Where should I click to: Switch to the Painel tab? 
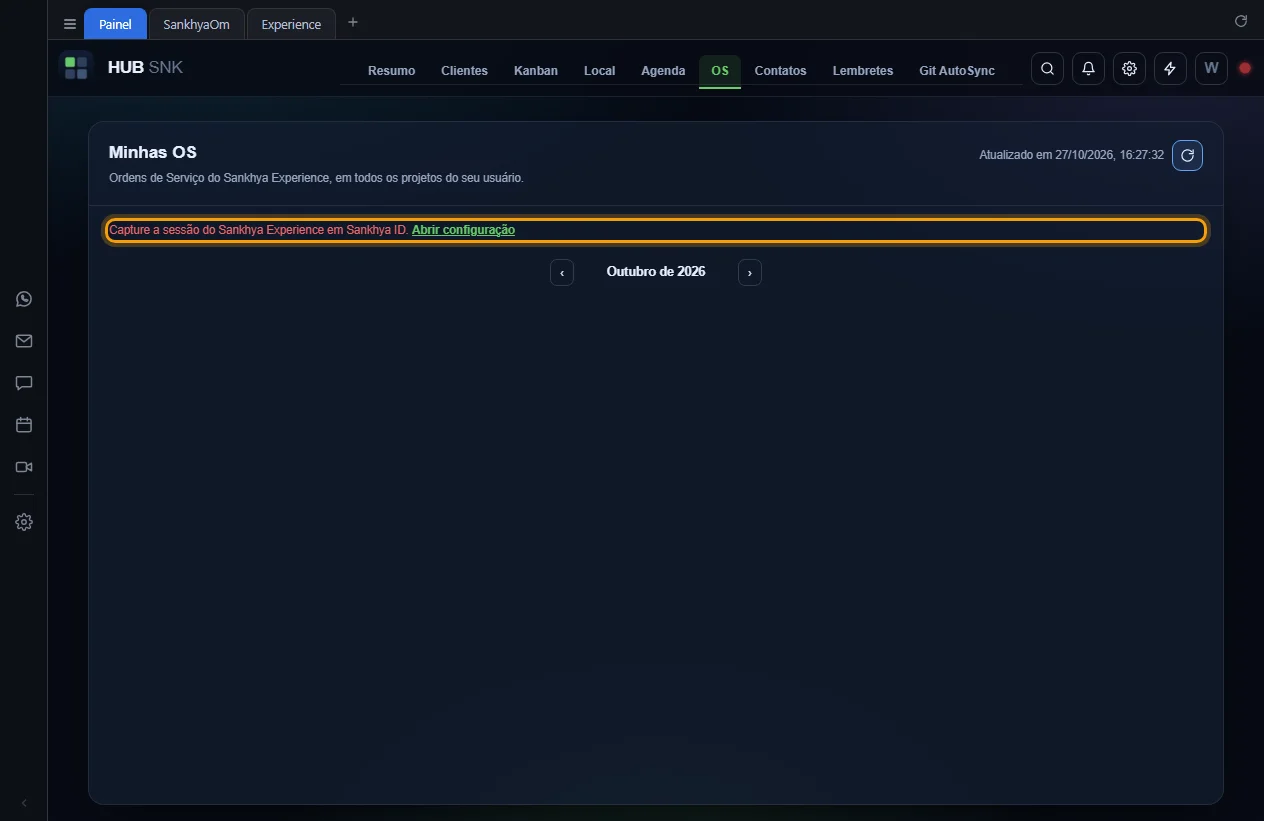point(115,24)
